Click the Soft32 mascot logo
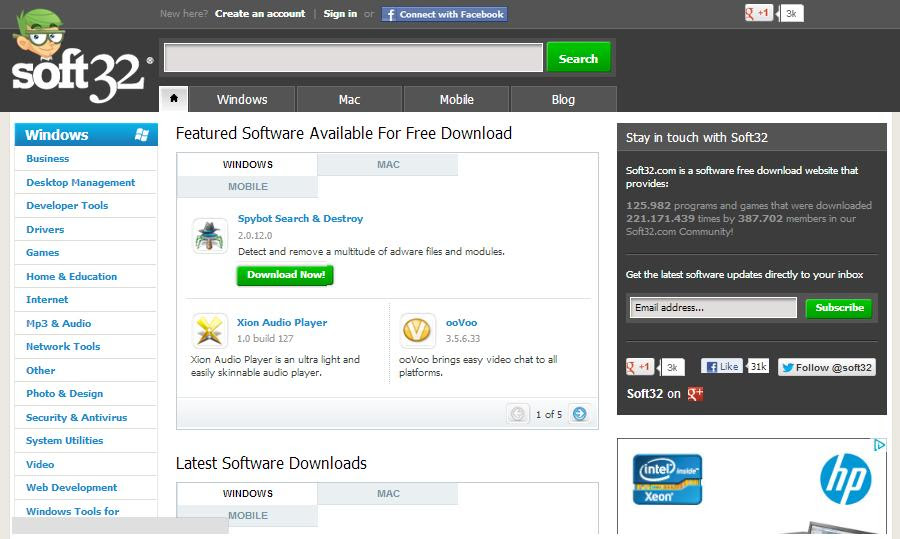Screen dimensions: 900x539 coord(77,57)
